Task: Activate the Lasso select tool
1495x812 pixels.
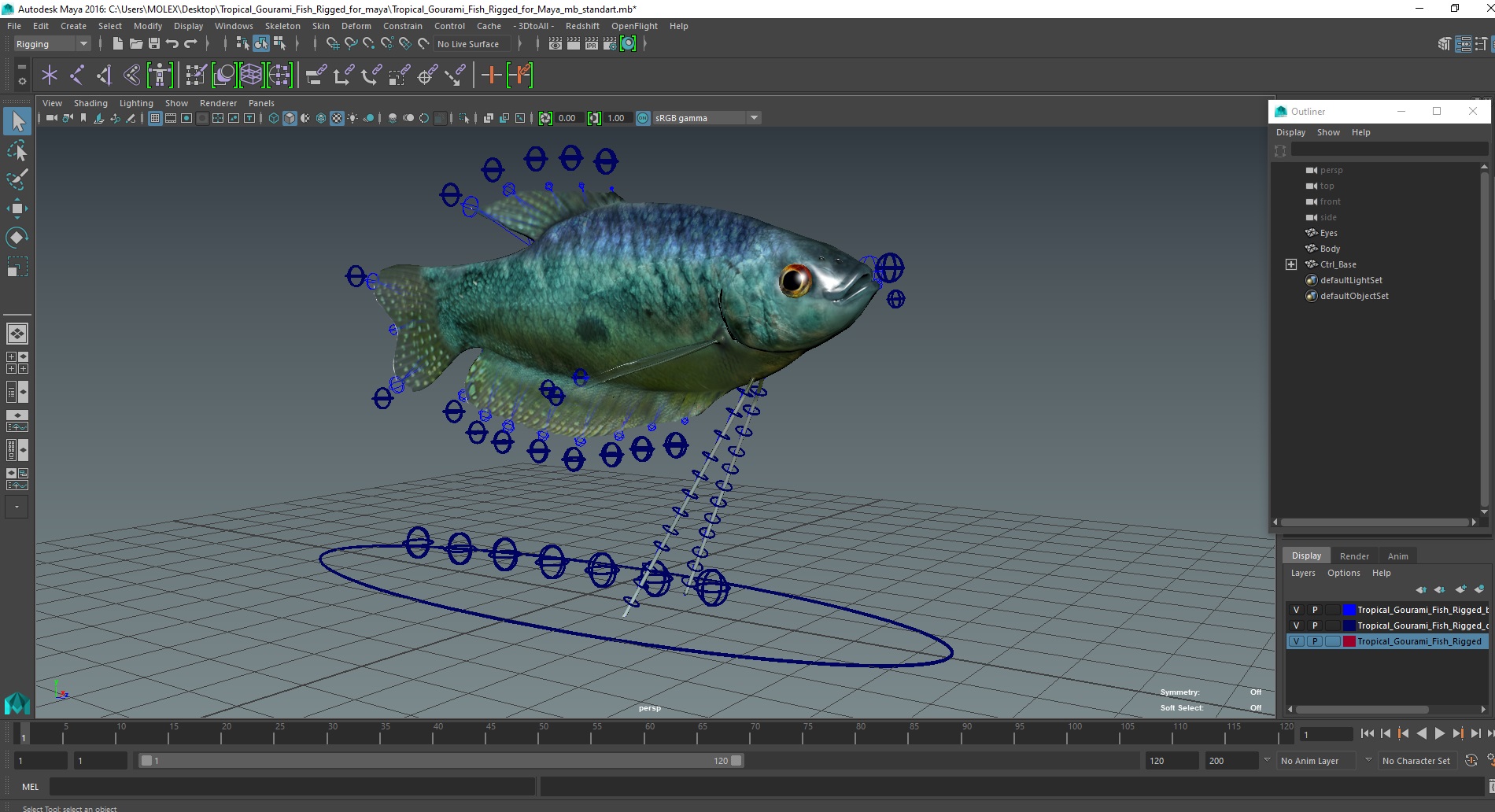Action: point(17,150)
